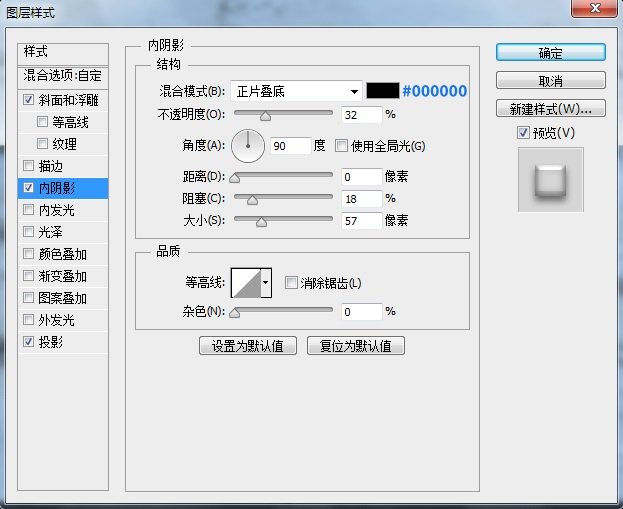
Task: Uncheck the 内阴影 checkbox
Action: click(28, 188)
